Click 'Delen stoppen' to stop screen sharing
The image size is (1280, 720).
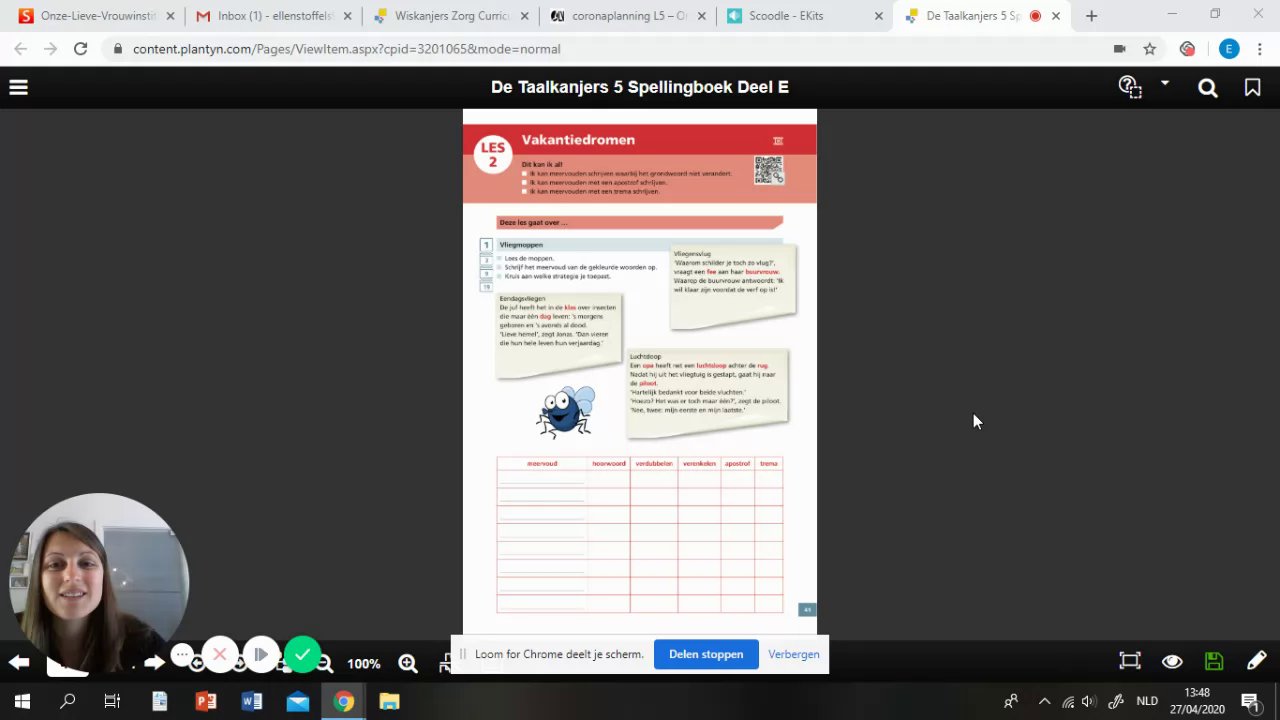pyautogui.click(x=706, y=654)
